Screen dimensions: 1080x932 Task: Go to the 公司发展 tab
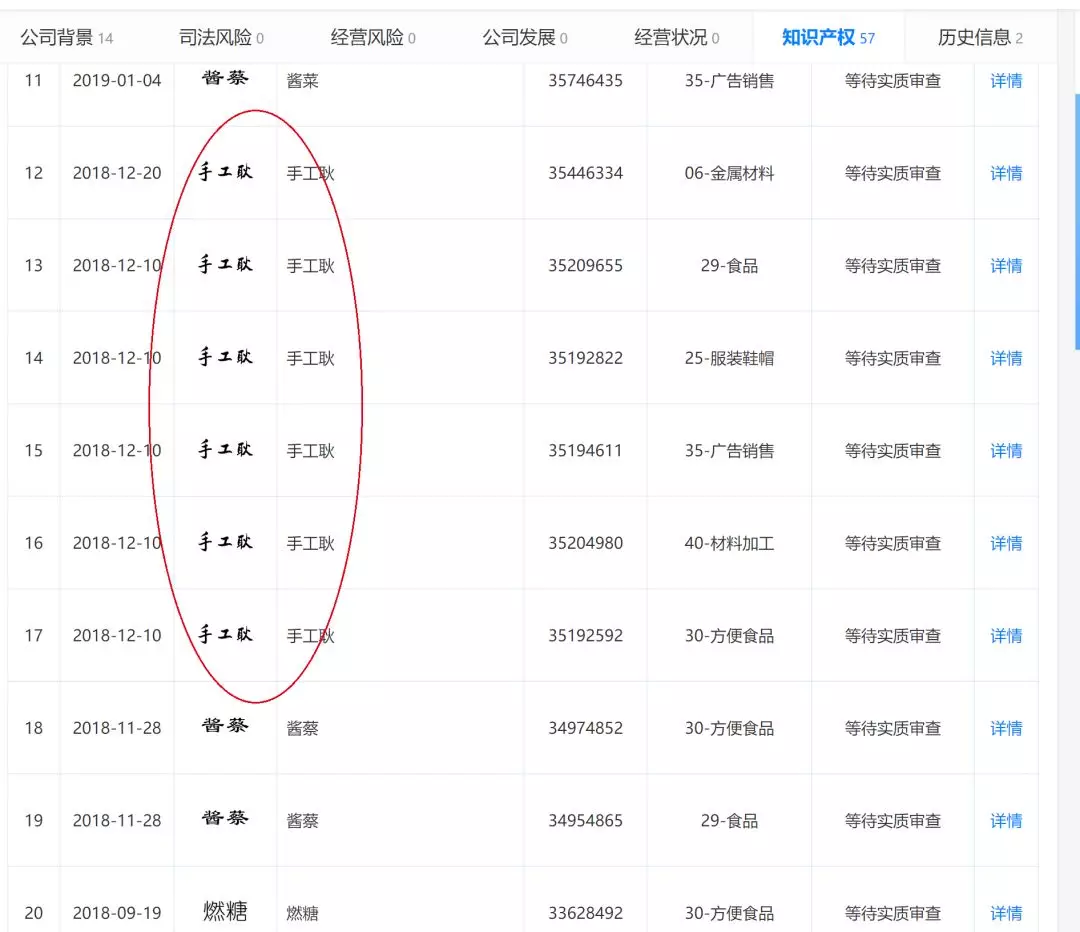pyautogui.click(x=524, y=38)
